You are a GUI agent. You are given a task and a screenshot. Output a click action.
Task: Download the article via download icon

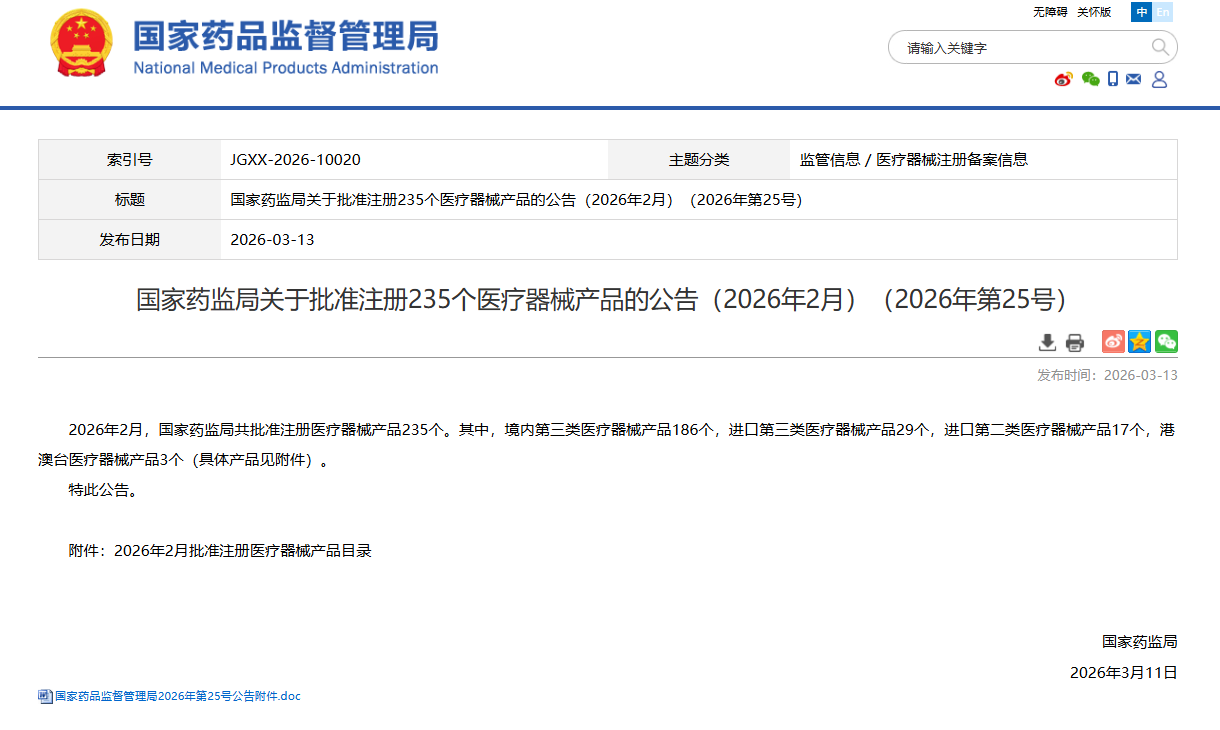click(x=1047, y=342)
